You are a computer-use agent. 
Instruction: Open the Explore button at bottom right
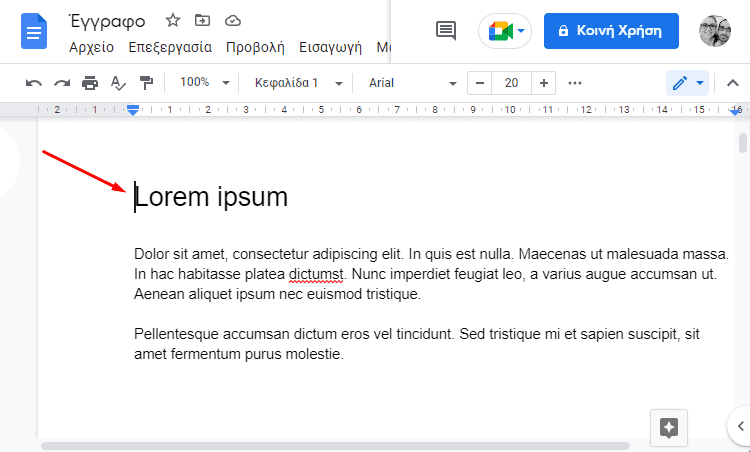[669, 427]
